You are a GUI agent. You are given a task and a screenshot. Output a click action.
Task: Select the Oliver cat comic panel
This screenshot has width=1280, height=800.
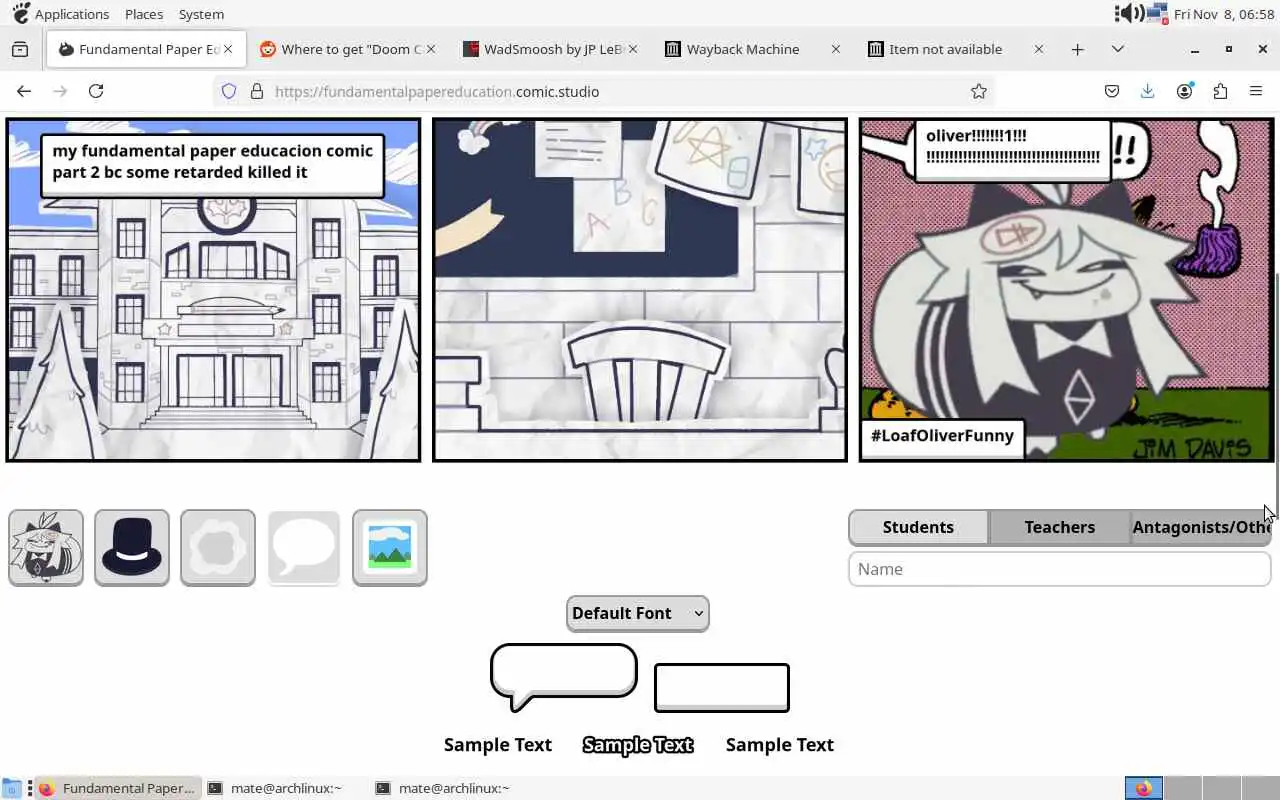[x=1067, y=290]
